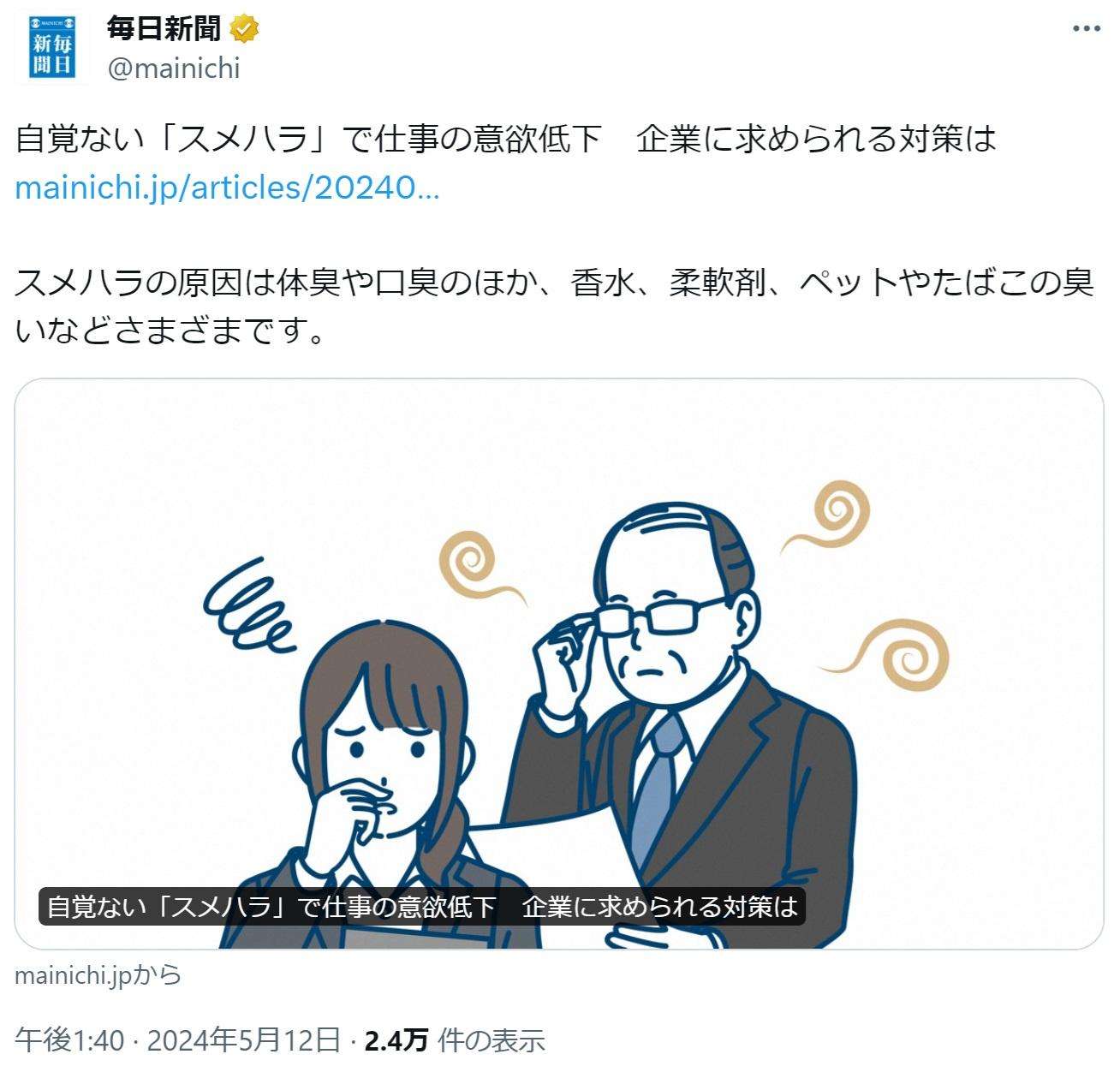This screenshot has width=1120, height=1078.
Task: Open the 午後1:40 timestamp link
Action: point(69,1040)
